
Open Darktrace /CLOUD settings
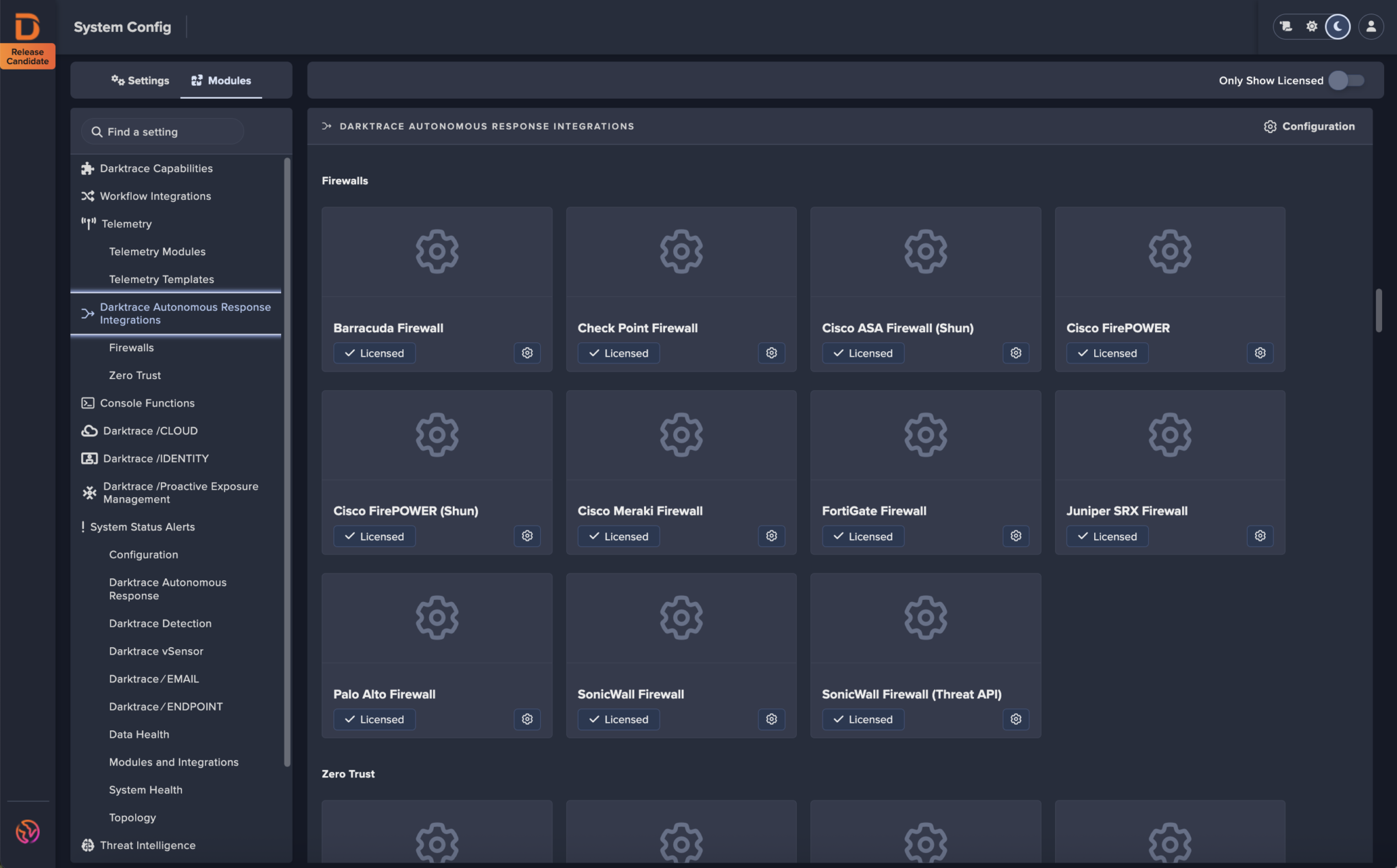[150, 430]
